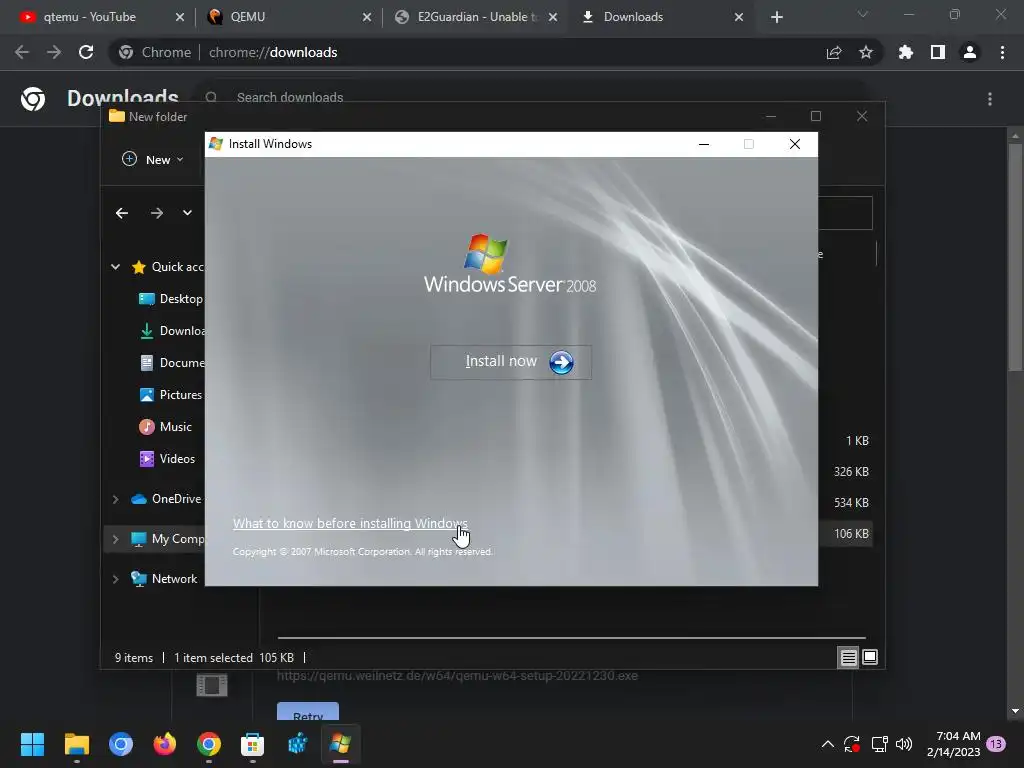Open Microsoft Store from taskbar
1024x768 pixels.
coord(252,744)
